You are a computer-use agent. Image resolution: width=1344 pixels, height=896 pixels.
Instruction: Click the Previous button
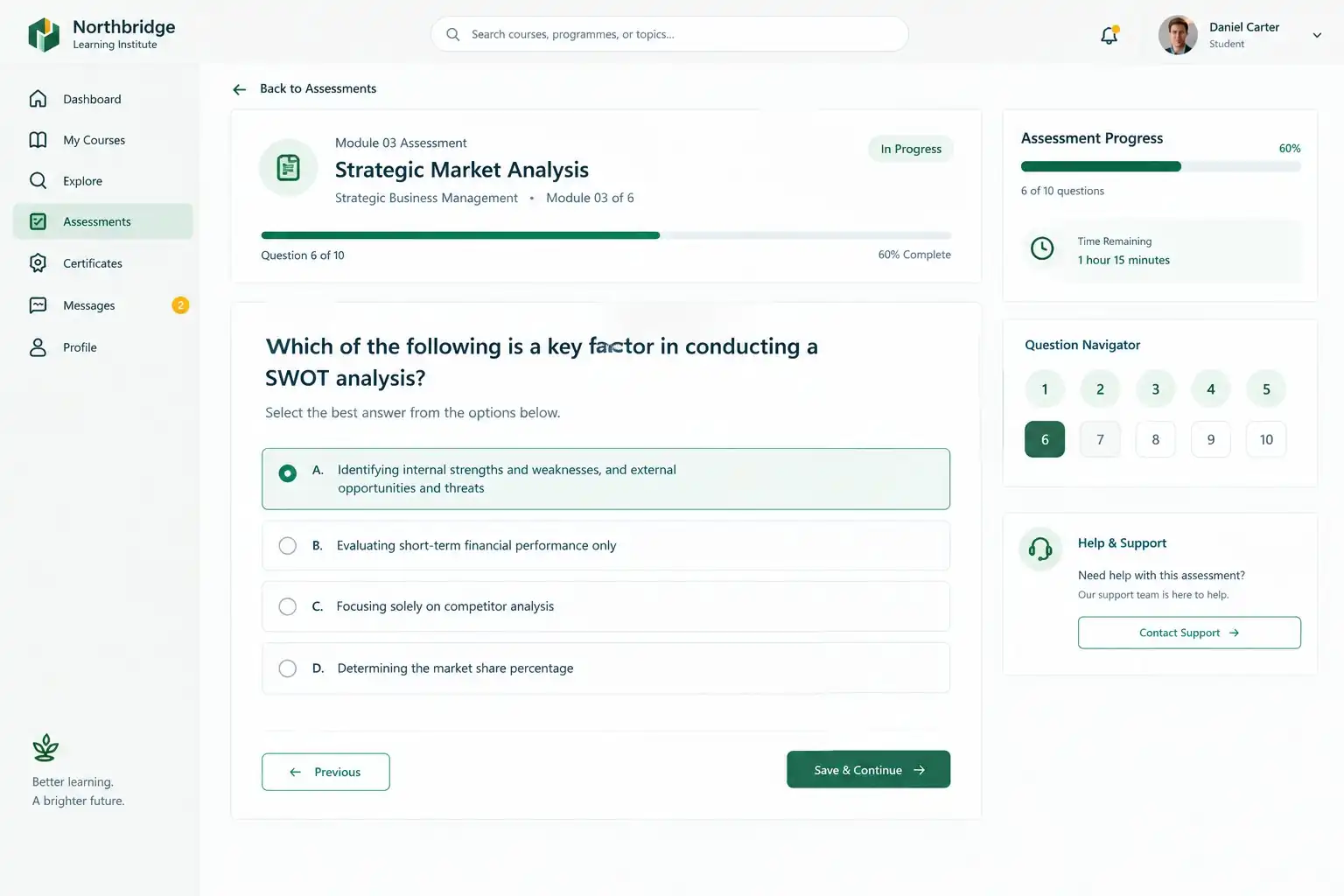(325, 772)
